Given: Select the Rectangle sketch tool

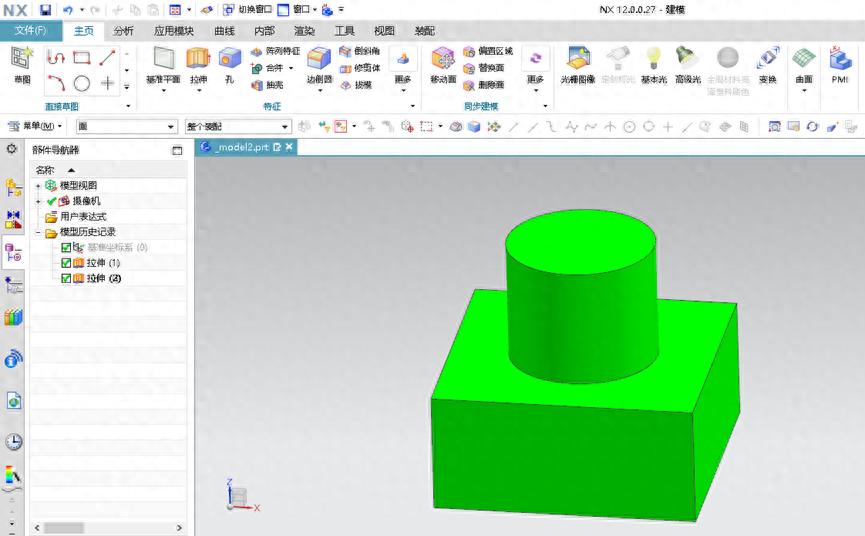Looking at the screenshot, I should pyautogui.click(x=82, y=57).
